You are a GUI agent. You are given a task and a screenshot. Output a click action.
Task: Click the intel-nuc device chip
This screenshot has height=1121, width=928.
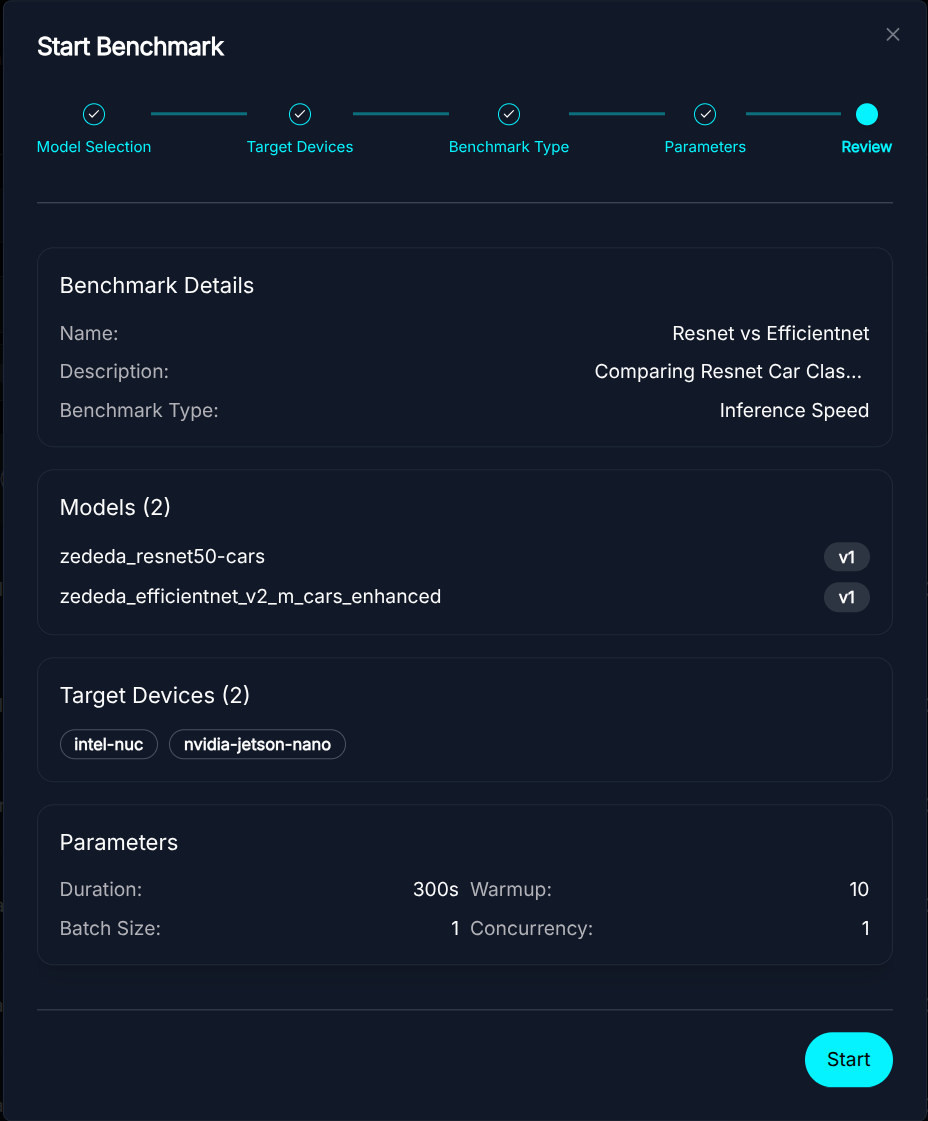[x=109, y=744]
